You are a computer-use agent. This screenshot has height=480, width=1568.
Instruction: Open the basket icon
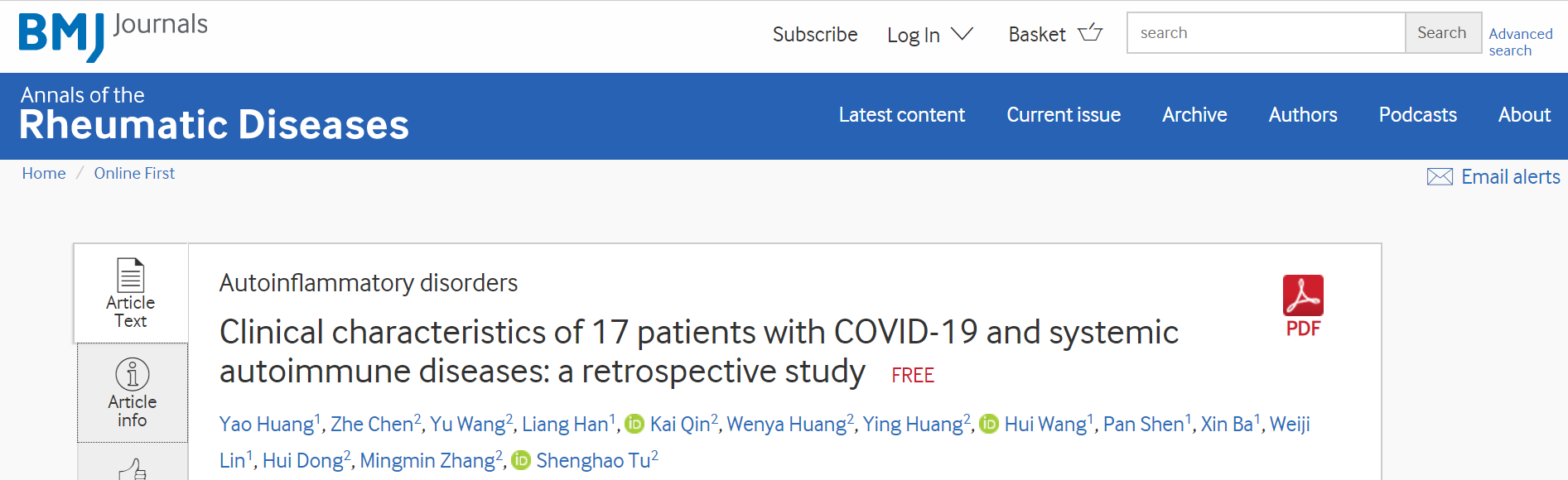pos(1090,33)
